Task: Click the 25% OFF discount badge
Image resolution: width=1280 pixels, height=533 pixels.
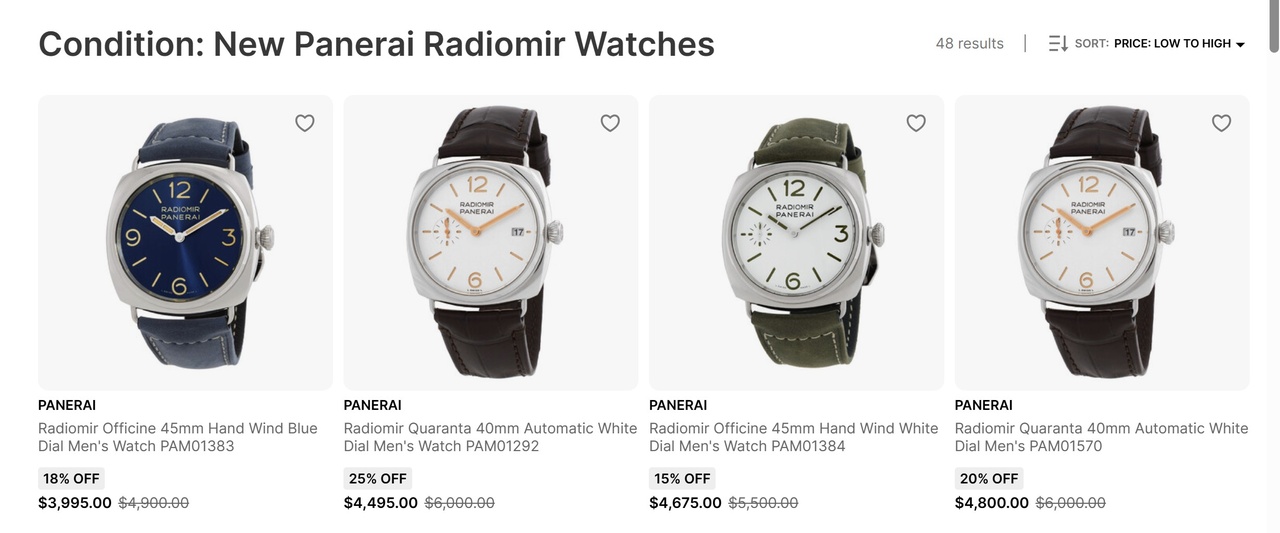Action: tap(377, 478)
